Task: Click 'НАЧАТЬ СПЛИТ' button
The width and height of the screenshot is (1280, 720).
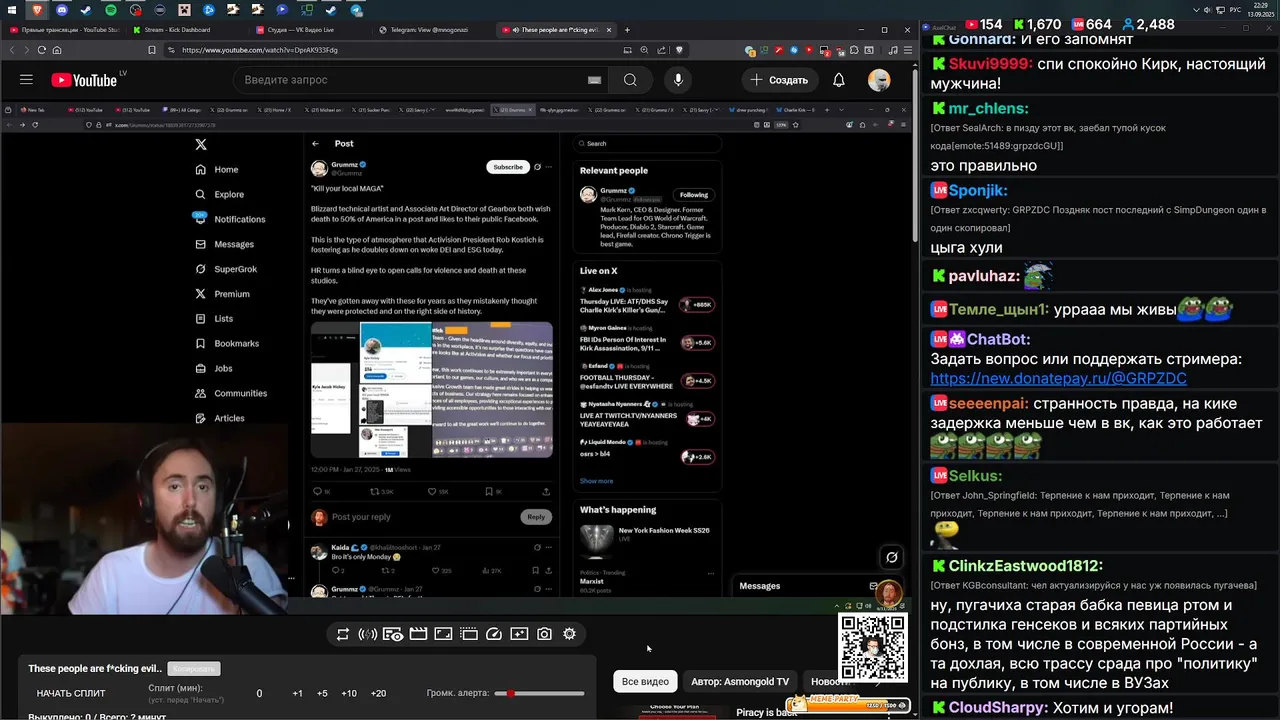Action: [x=71, y=693]
